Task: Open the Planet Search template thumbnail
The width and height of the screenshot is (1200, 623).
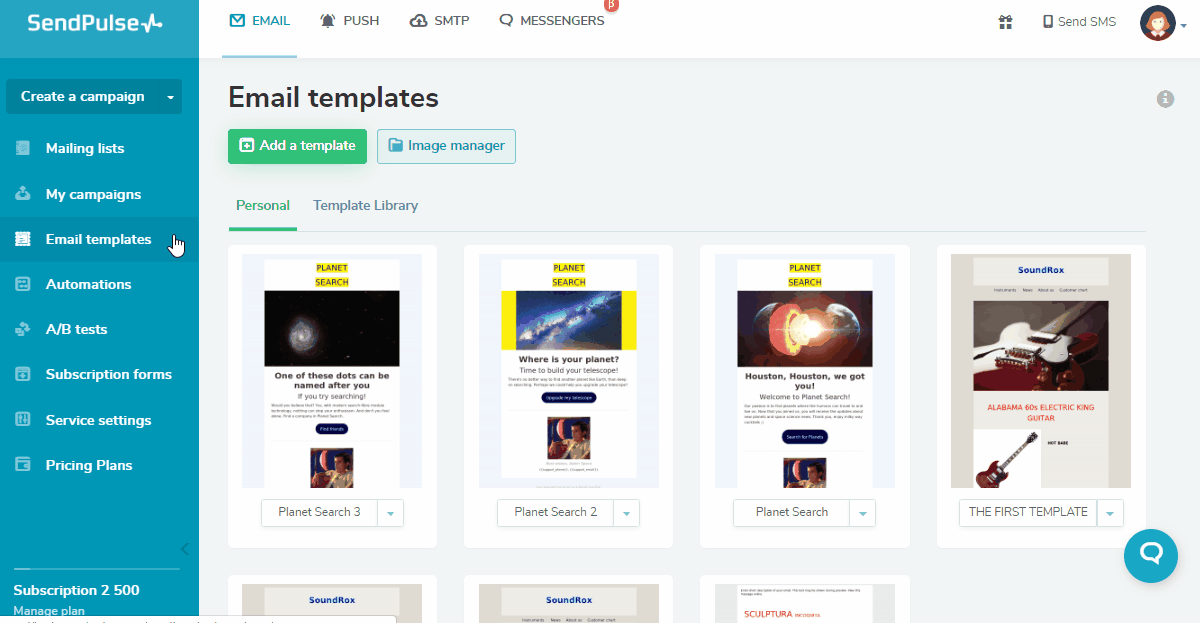Action: 804,369
